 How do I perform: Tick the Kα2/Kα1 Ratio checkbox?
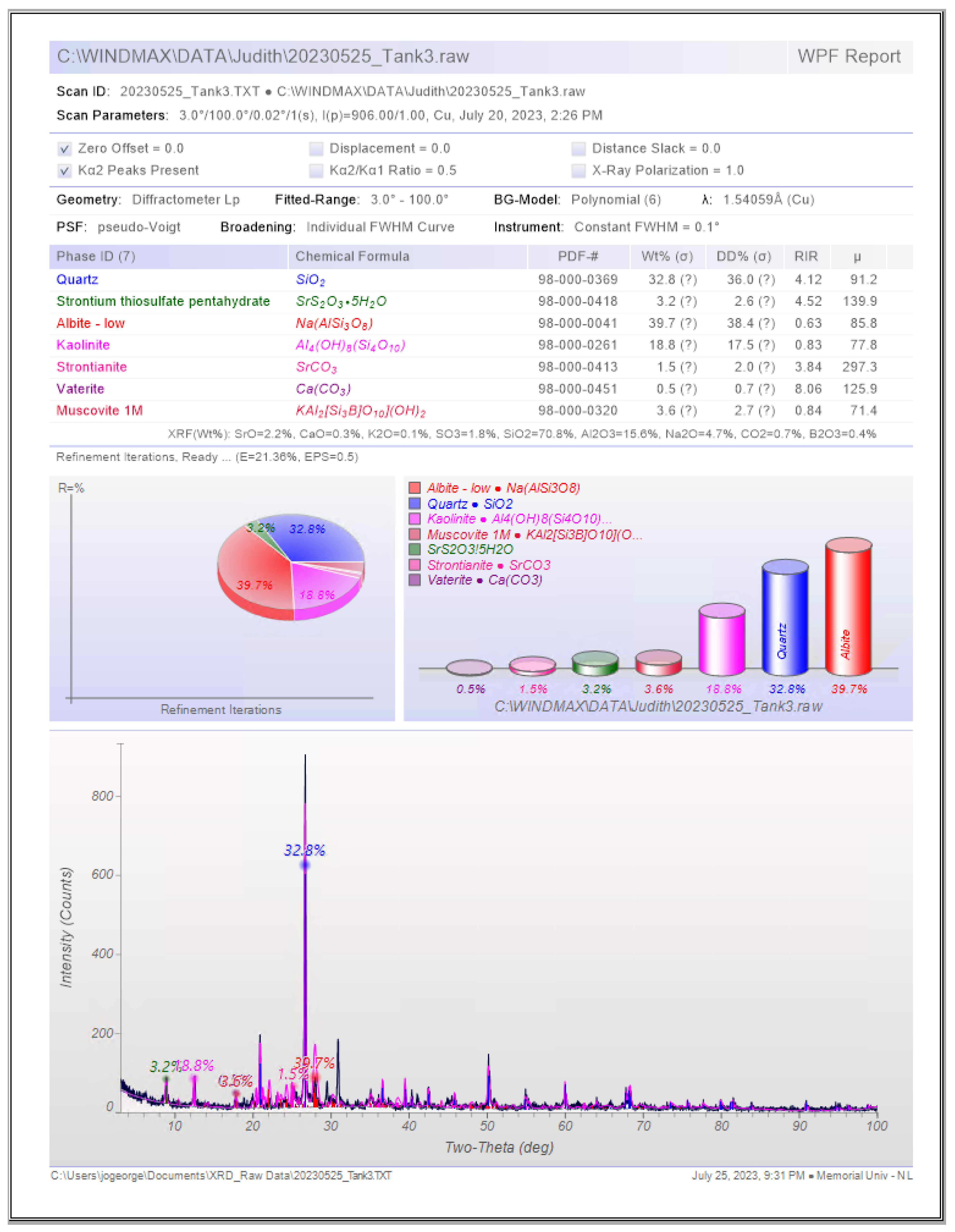click(x=316, y=171)
